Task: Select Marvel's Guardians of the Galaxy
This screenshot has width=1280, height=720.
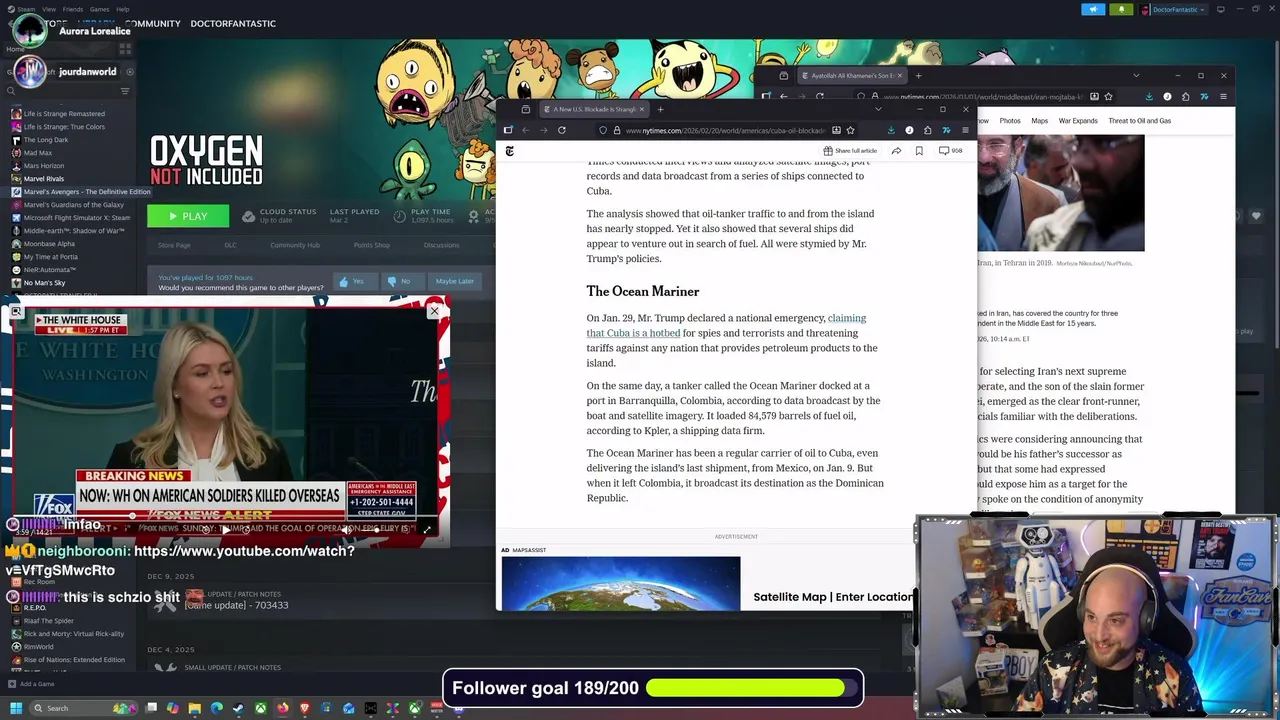Action: tap(74, 205)
